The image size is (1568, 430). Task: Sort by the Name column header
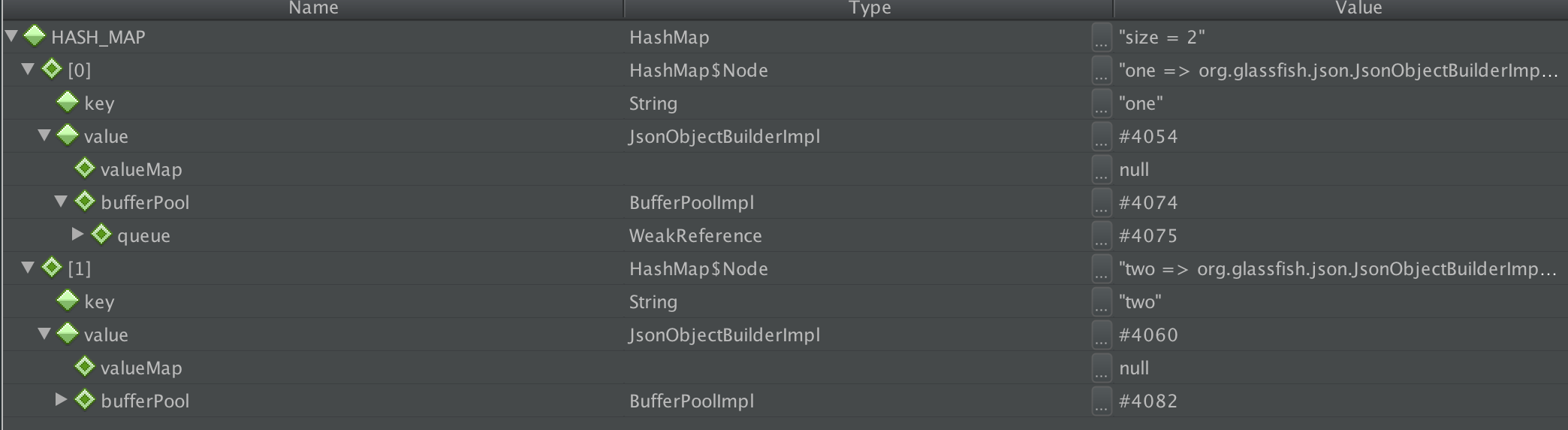[313, 8]
